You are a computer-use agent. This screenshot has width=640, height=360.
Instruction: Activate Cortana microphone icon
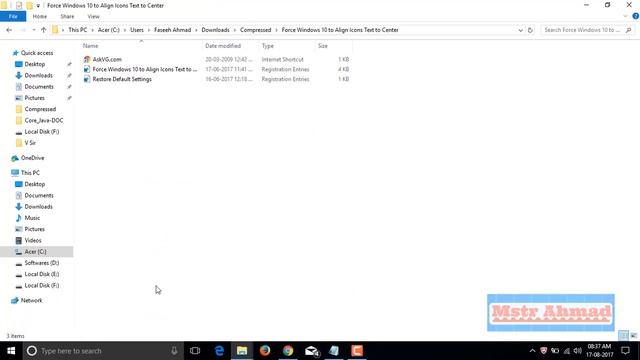coord(174,351)
